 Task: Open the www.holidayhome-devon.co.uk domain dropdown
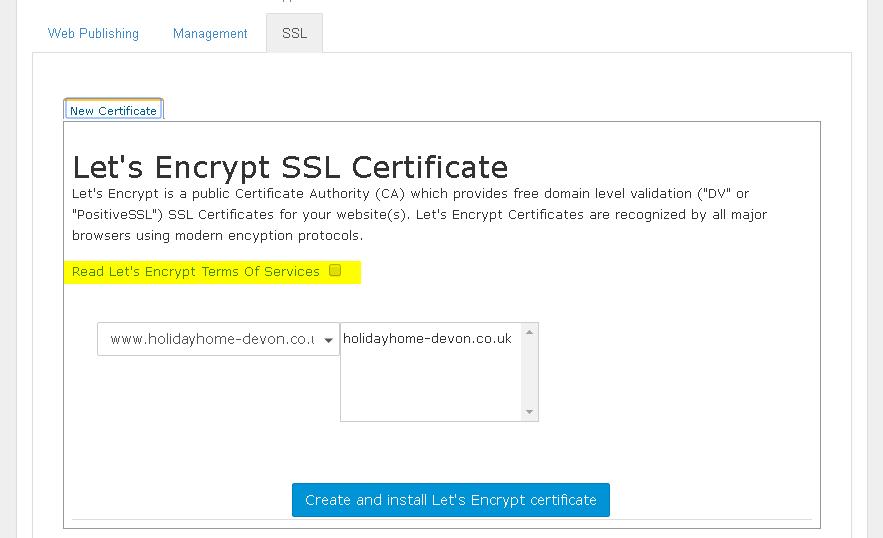(x=210, y=339)
